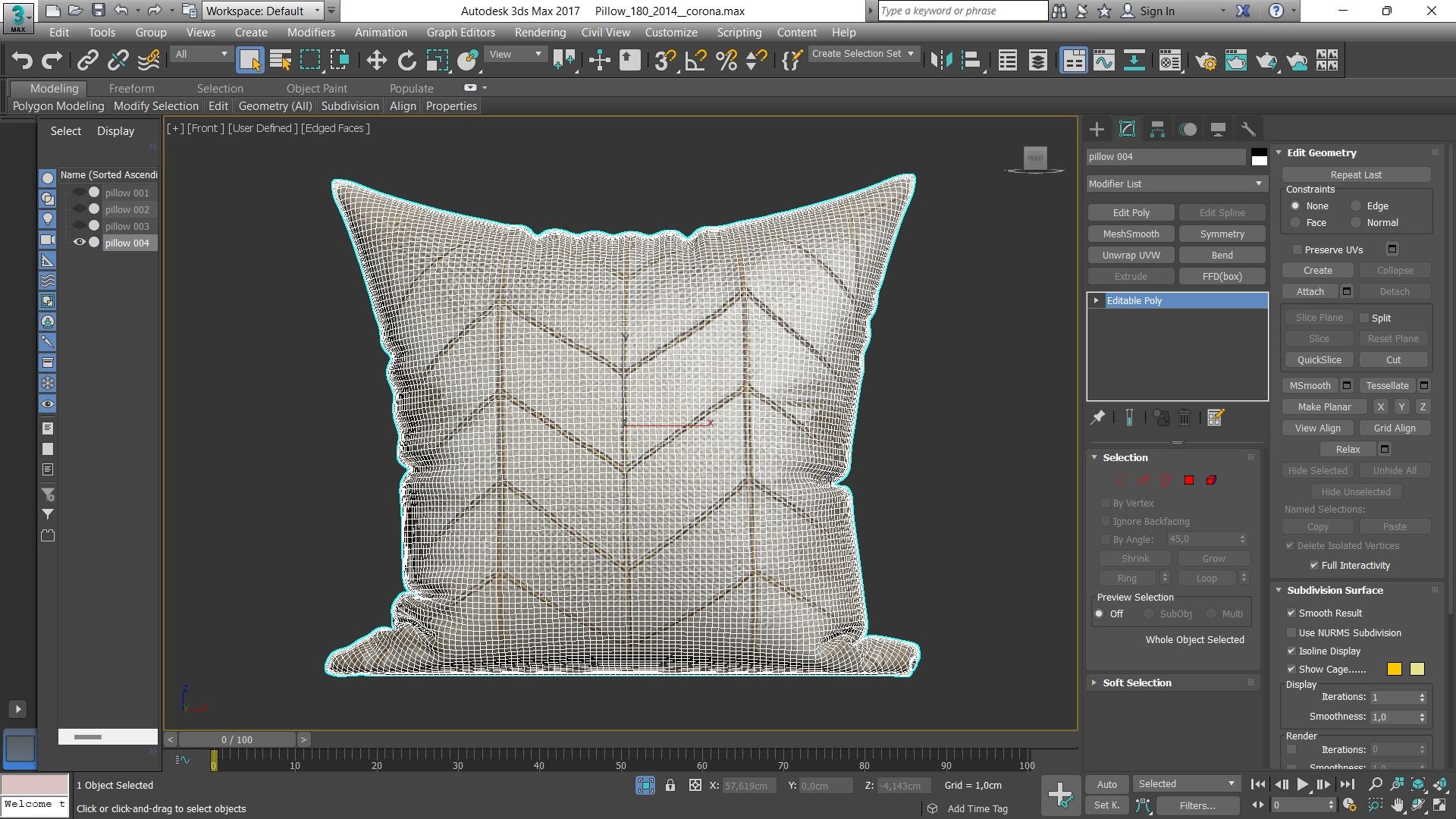Open the Workspace Default dropdown
Screen dimensions: 1456x819
pyautogui.click(x=263, y=11)
